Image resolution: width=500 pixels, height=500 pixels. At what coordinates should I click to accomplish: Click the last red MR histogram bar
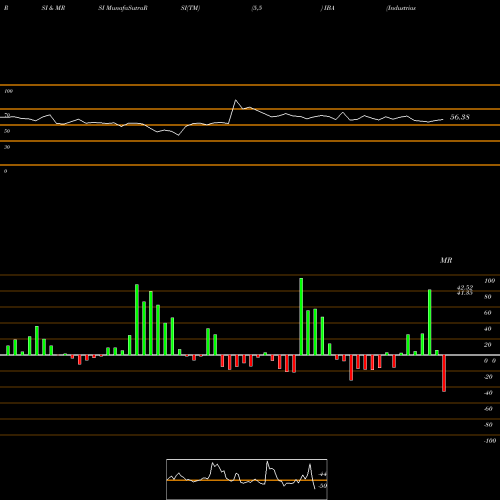click(444, 373)
